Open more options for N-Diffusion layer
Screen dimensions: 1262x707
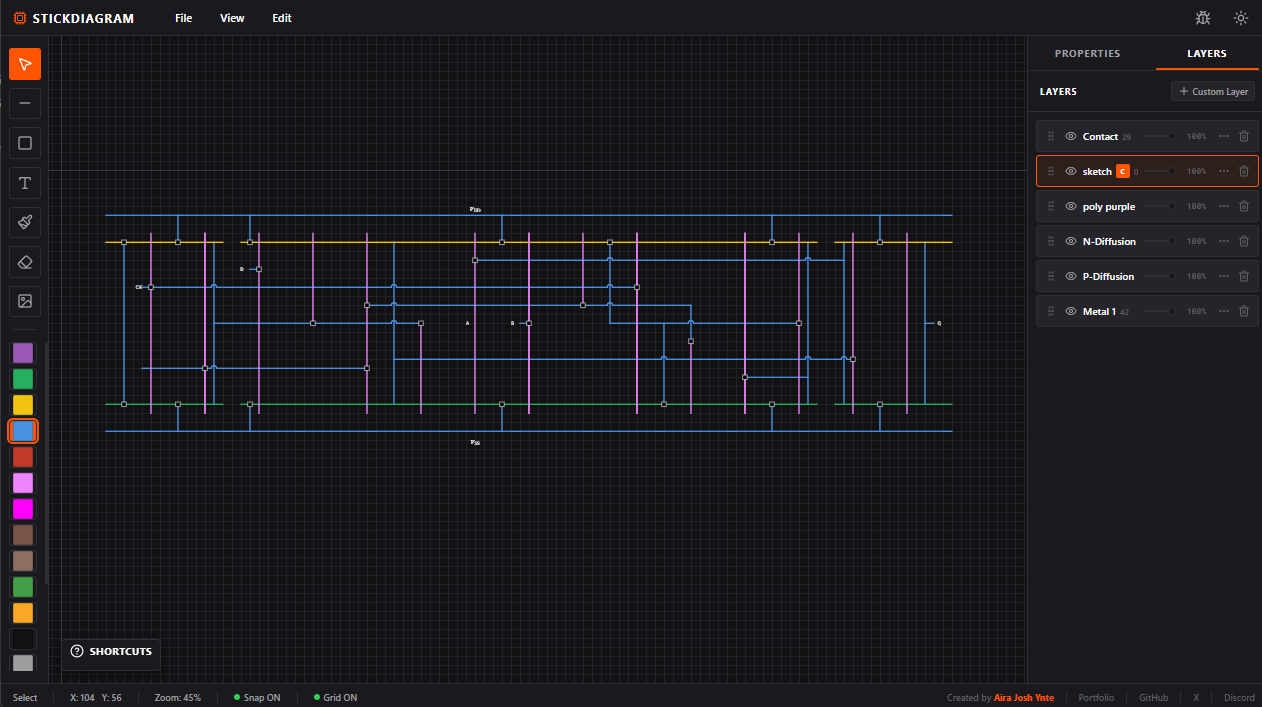coord(1224,241)
